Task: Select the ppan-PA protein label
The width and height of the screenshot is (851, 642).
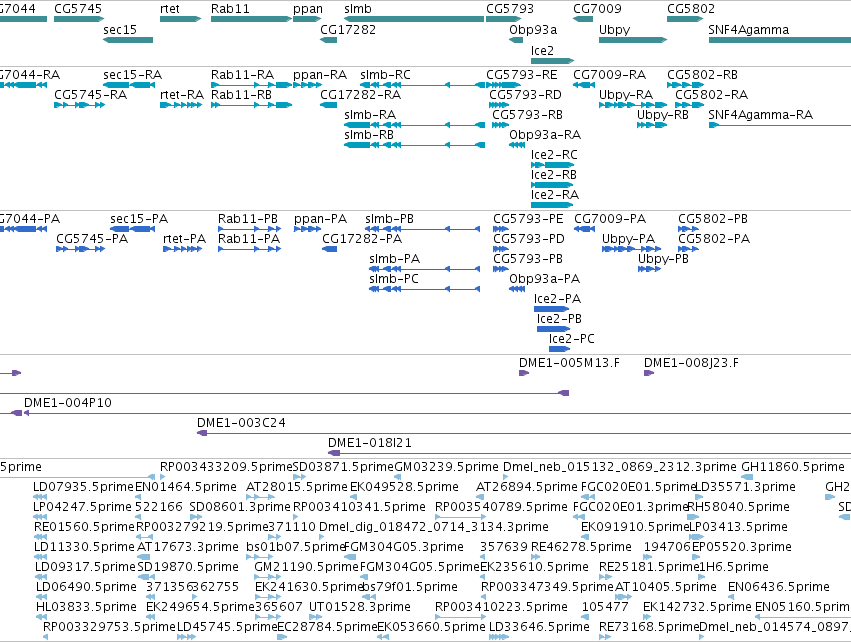Action: [320, 219]
